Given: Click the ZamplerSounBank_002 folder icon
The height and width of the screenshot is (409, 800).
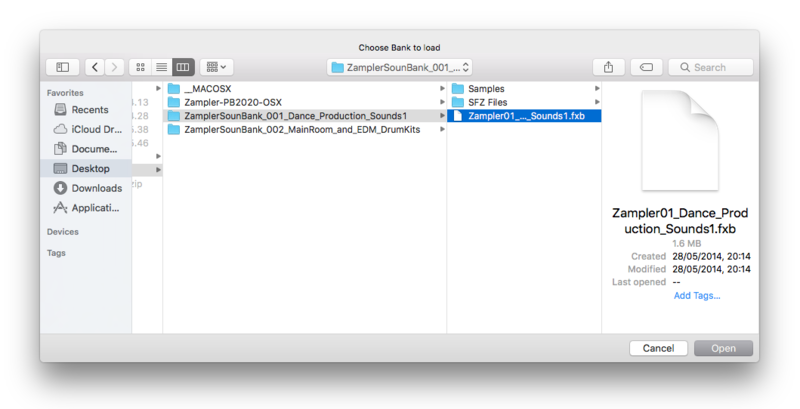Looking at the screenshot, I should 174,130.
